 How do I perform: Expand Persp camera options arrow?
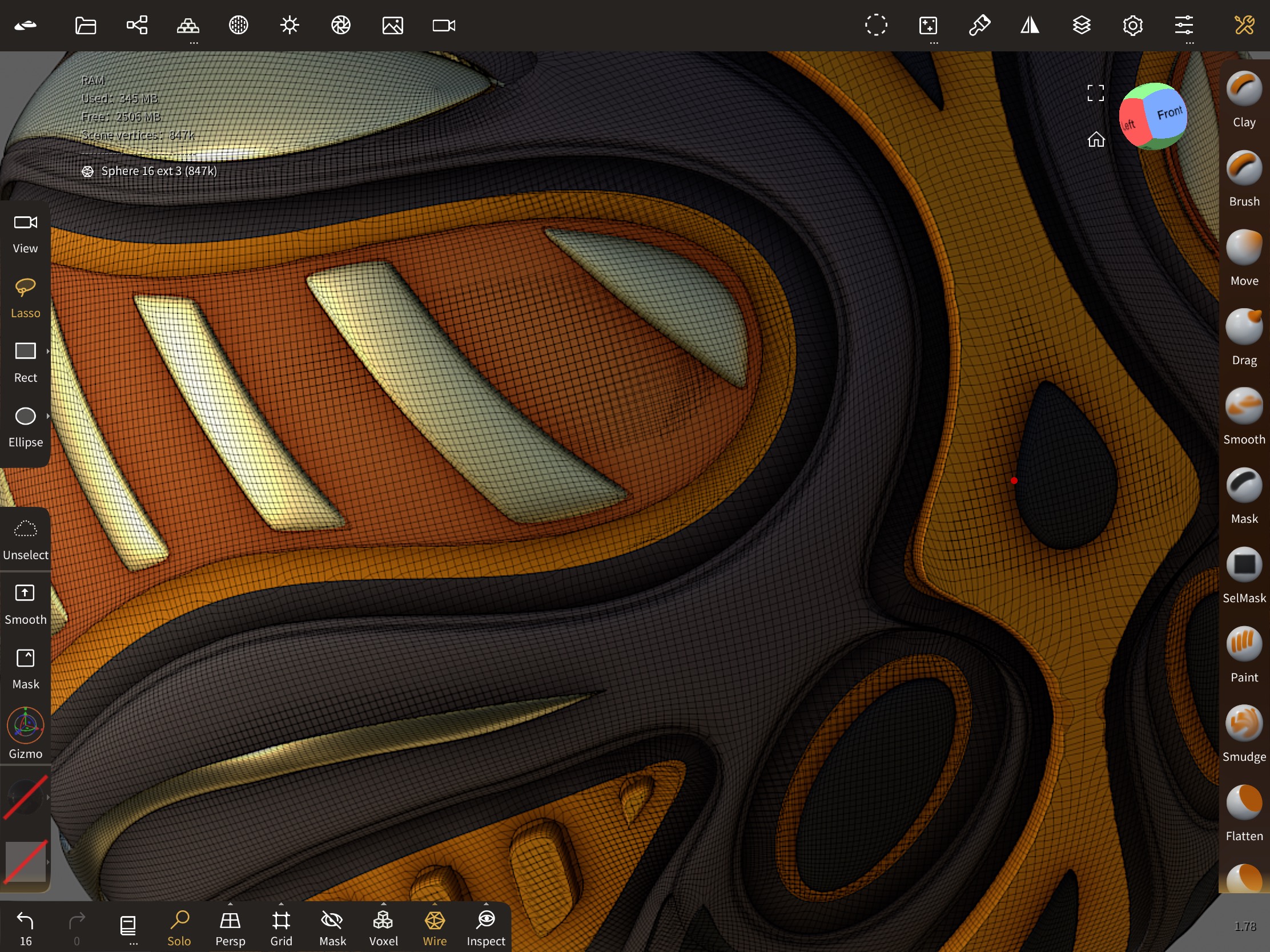[230, 904]
